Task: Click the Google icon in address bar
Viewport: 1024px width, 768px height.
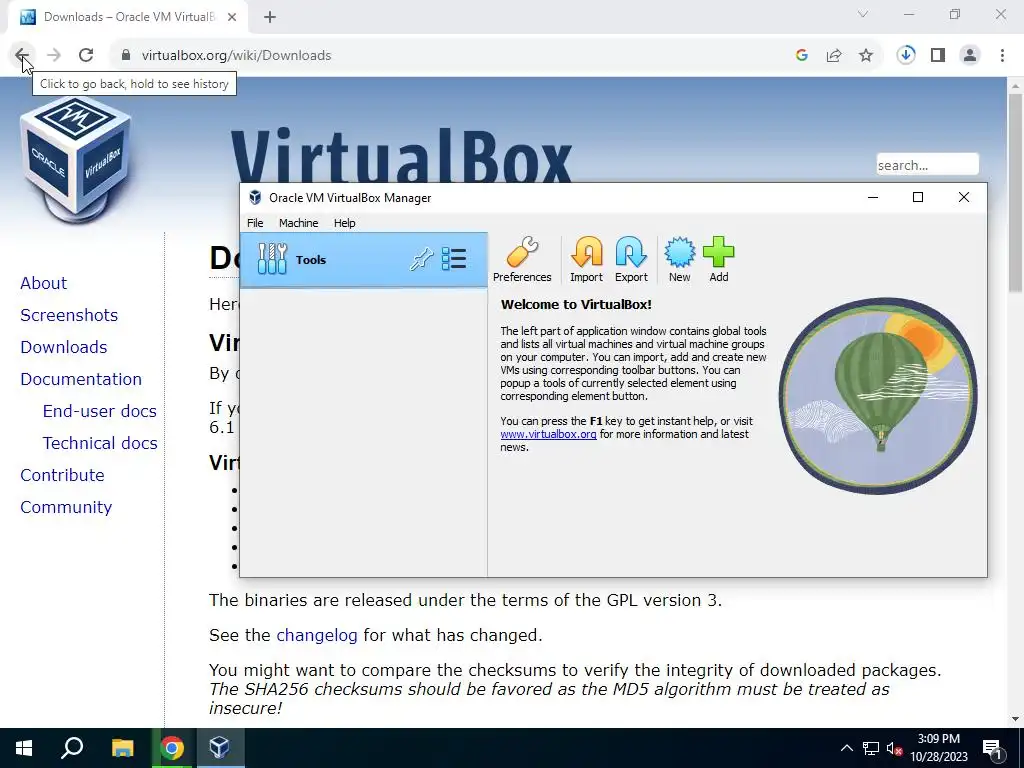Action: (802, 56)
